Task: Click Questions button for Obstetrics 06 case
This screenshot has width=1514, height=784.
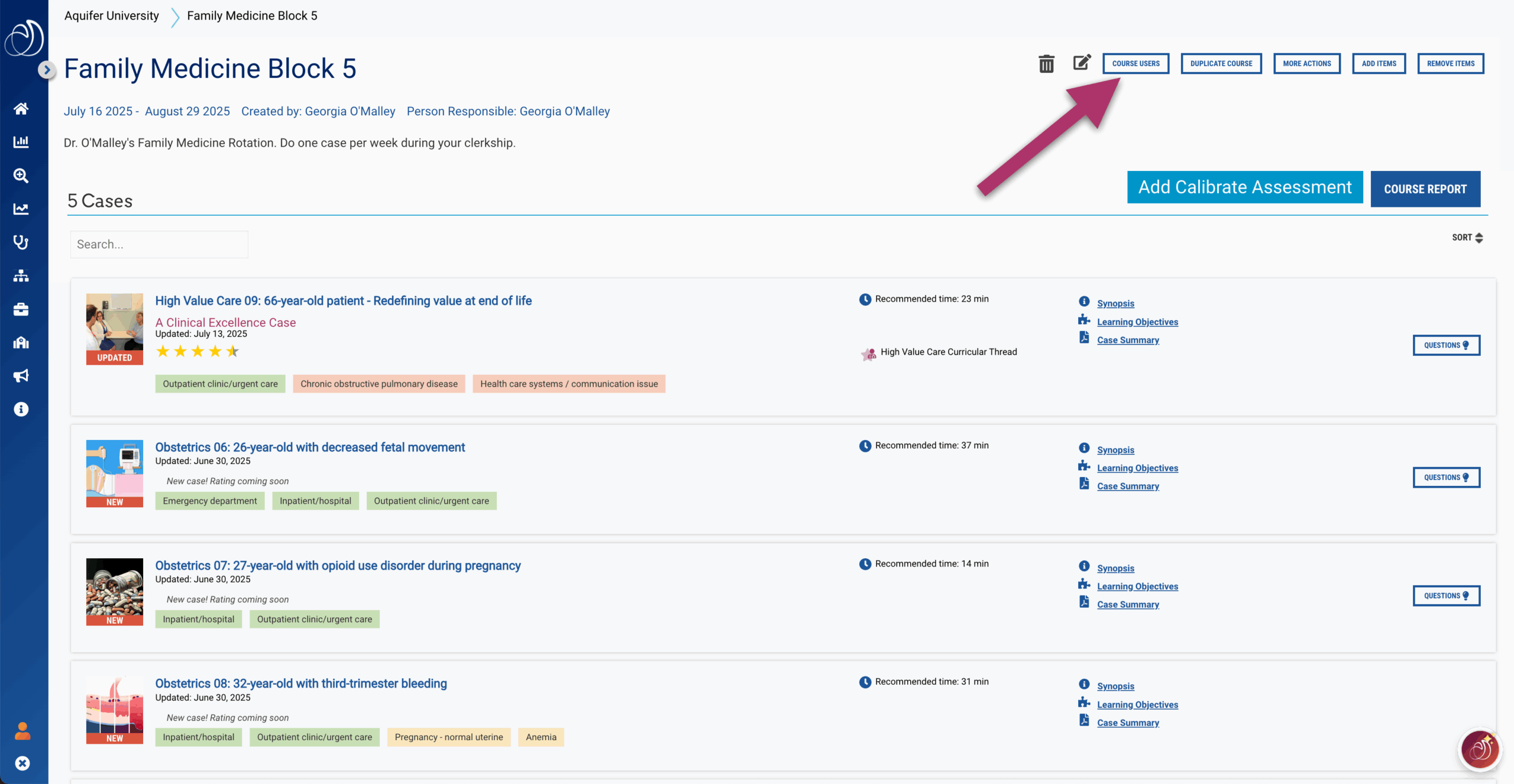Action: 1446,478
